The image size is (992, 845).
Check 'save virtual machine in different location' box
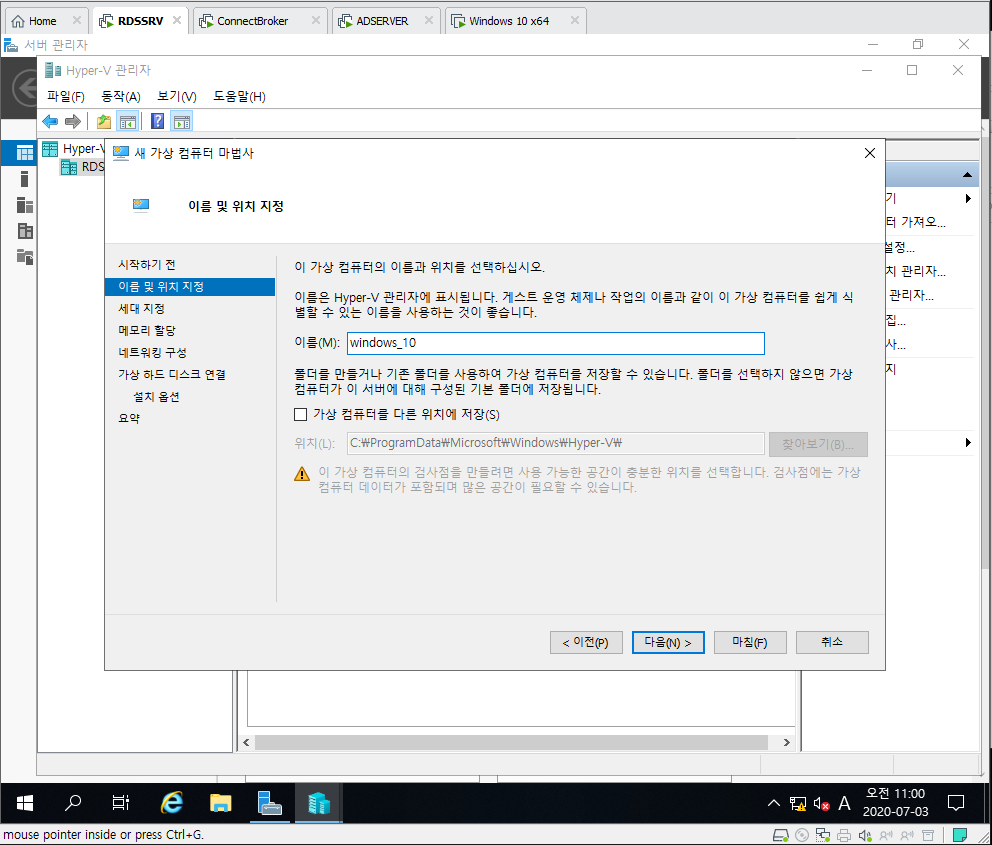click(301, 414)
